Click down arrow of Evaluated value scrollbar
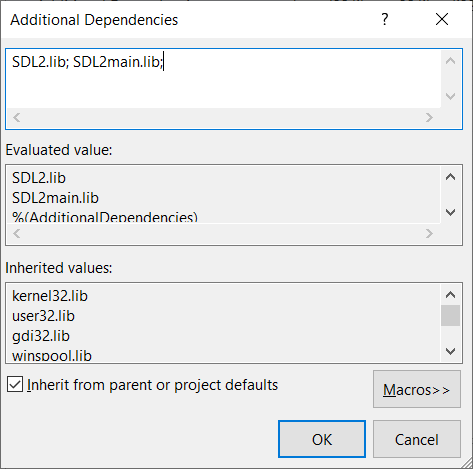473x469 pixels. point(451,212)
